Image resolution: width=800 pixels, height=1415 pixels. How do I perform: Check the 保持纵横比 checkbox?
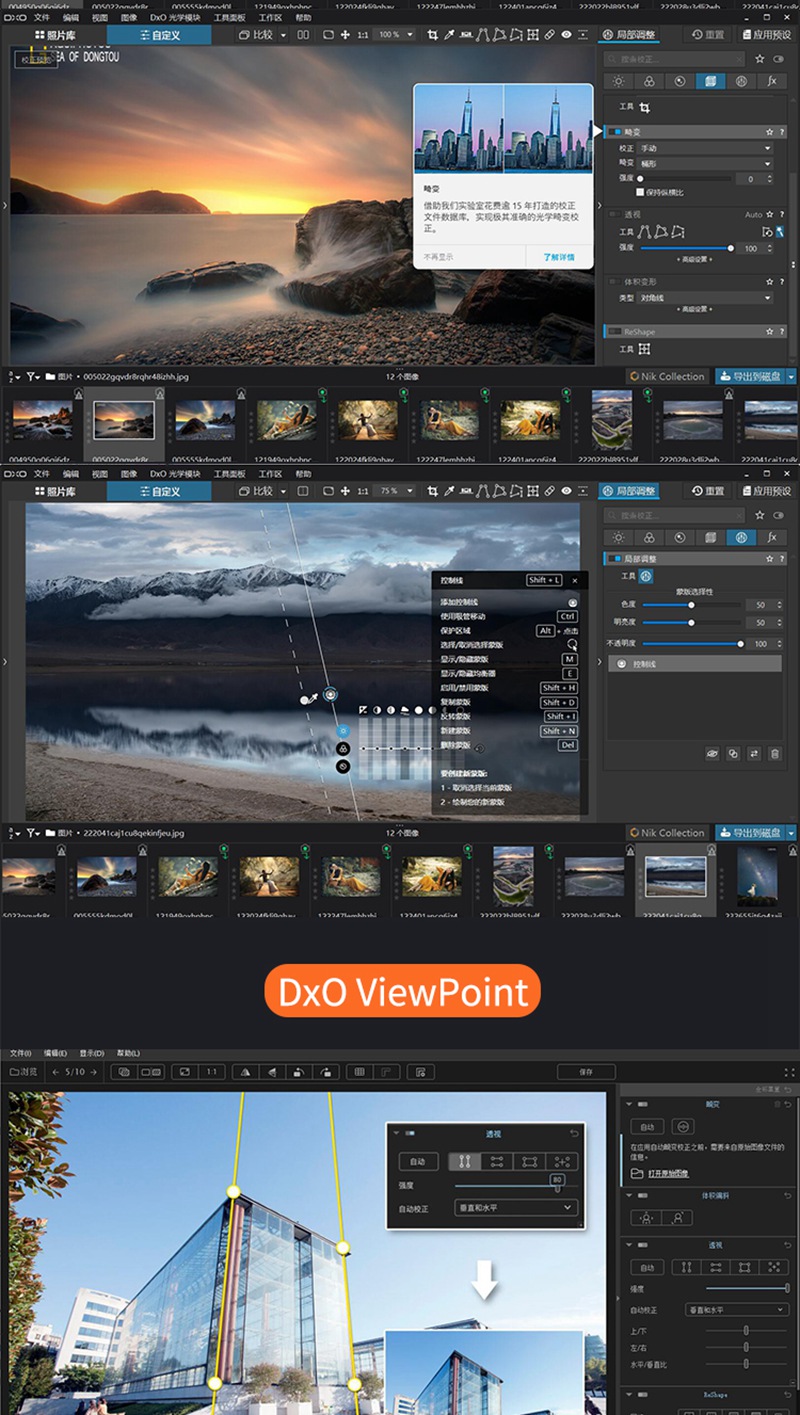click(x=640, y=193)
